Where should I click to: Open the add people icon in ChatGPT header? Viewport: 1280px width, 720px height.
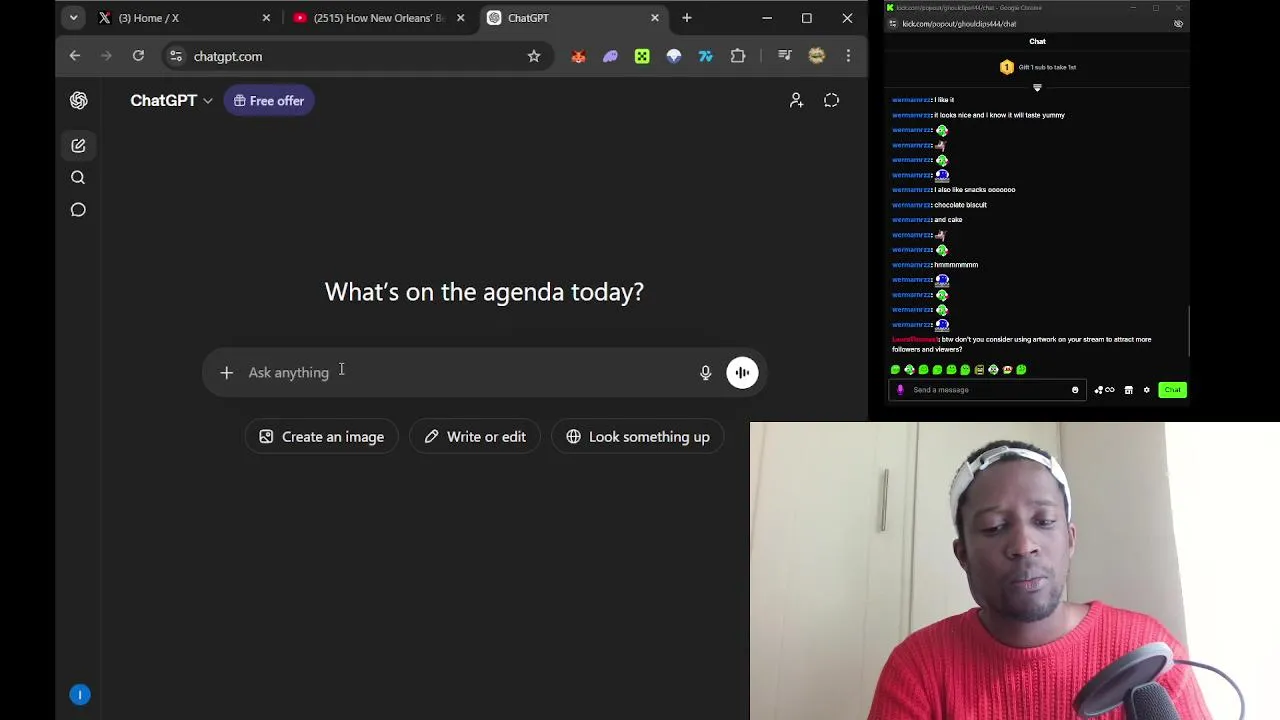click(796, 100)
